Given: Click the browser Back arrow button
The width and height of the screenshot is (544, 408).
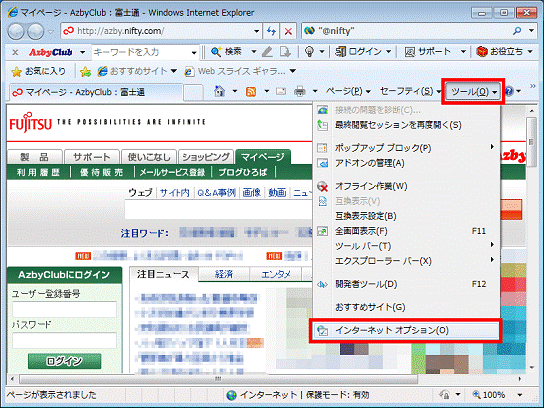Looking at the screenshot, I should [x=16, y=32].
